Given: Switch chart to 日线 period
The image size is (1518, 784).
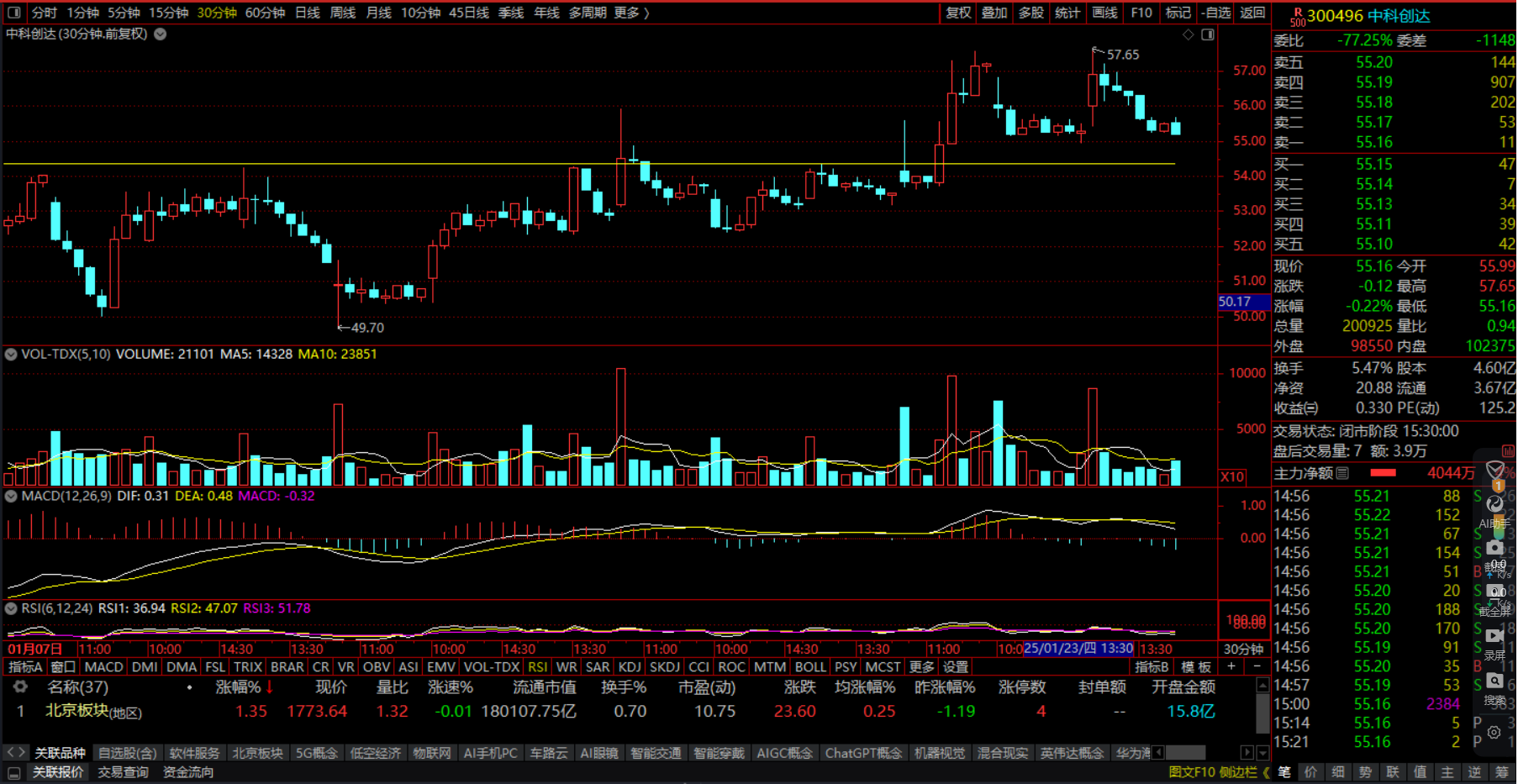Looking at the screenshot, I should coord(308,13).
